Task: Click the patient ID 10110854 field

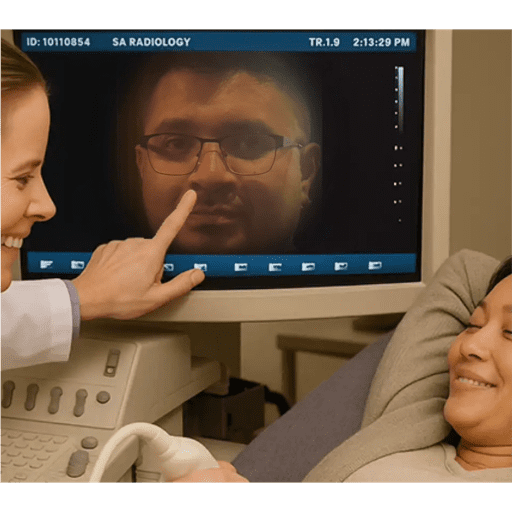Action: coord(58,42)
